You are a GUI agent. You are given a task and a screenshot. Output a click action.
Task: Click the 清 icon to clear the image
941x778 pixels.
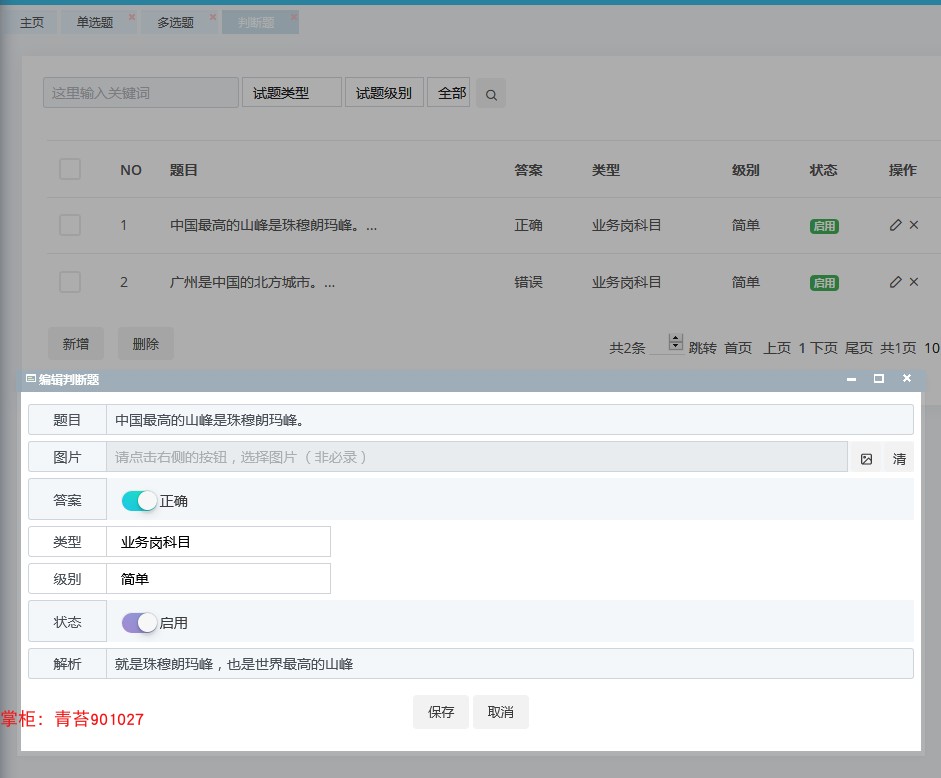899,457
